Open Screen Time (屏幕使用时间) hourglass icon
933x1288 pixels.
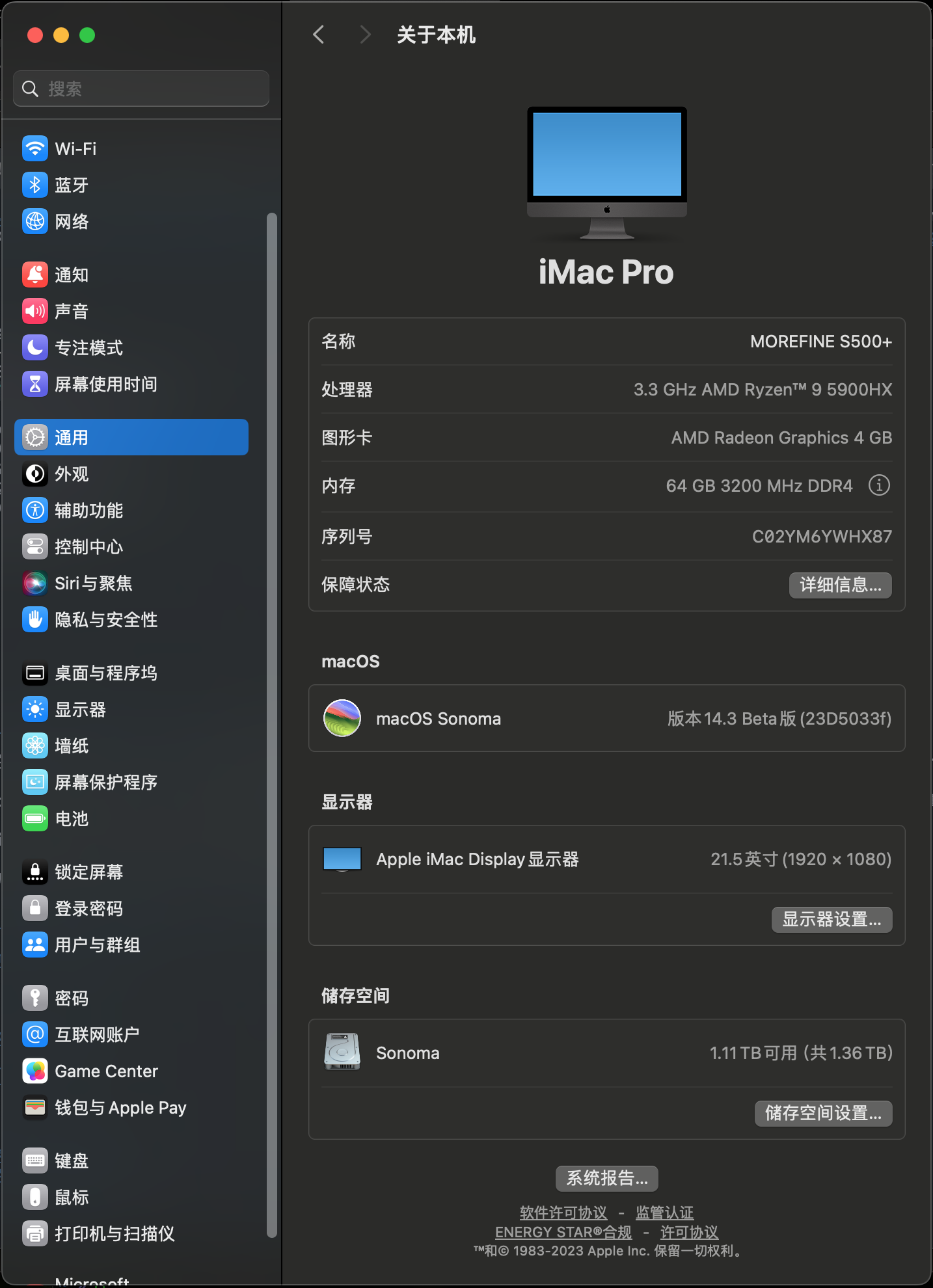click(x=35, y=384)
